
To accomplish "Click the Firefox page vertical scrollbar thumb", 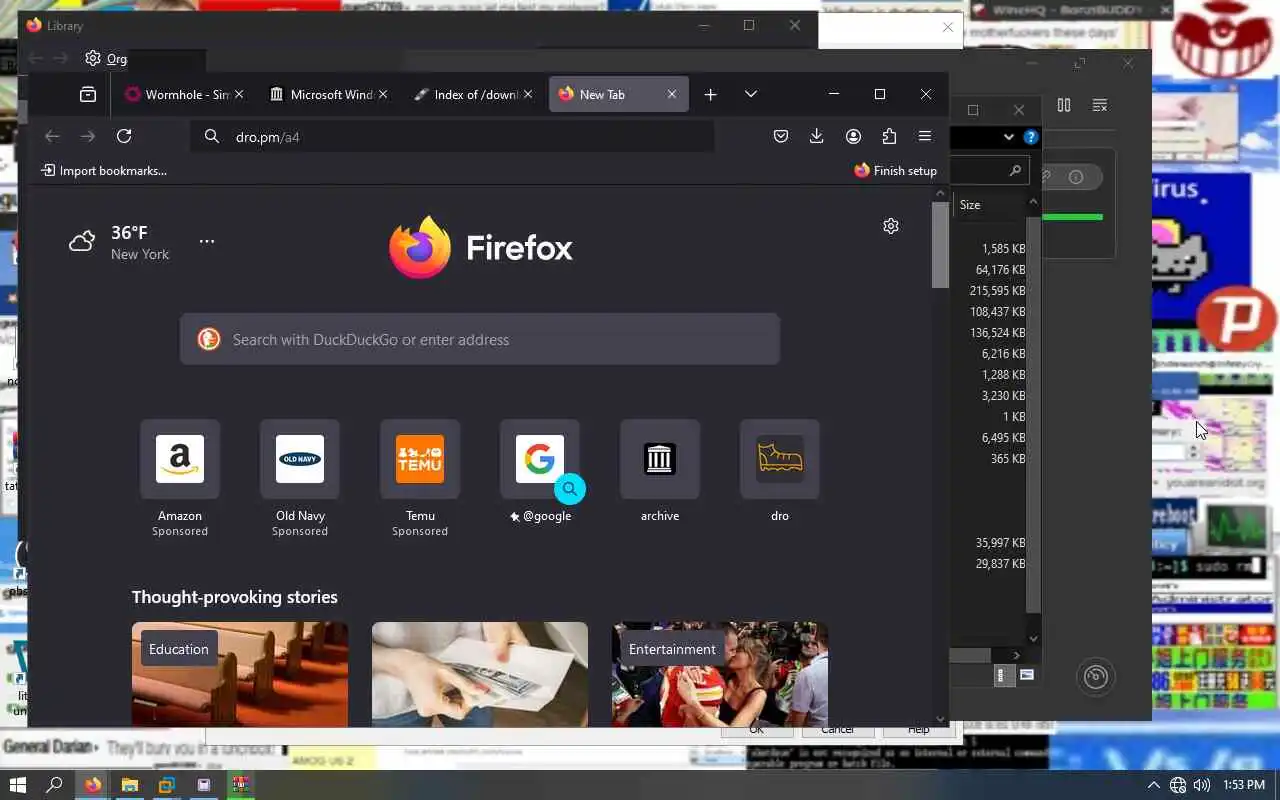I will (x=940, y=245).
